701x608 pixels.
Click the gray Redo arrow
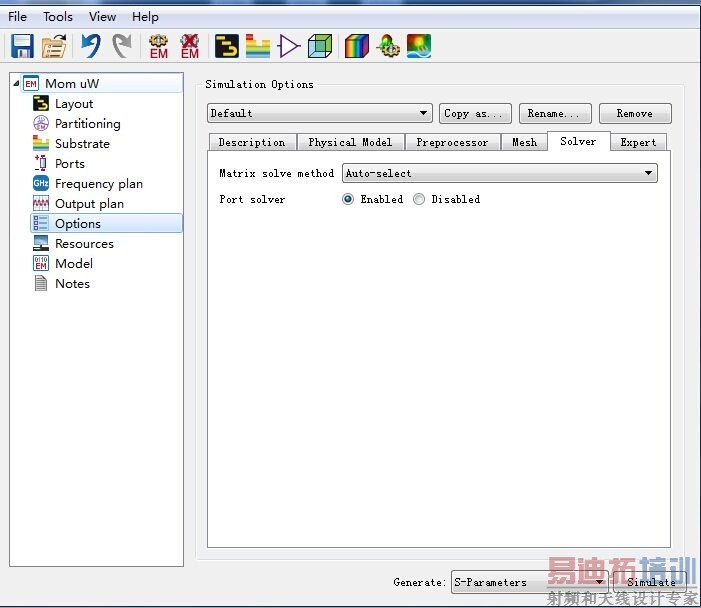[122, 46]
